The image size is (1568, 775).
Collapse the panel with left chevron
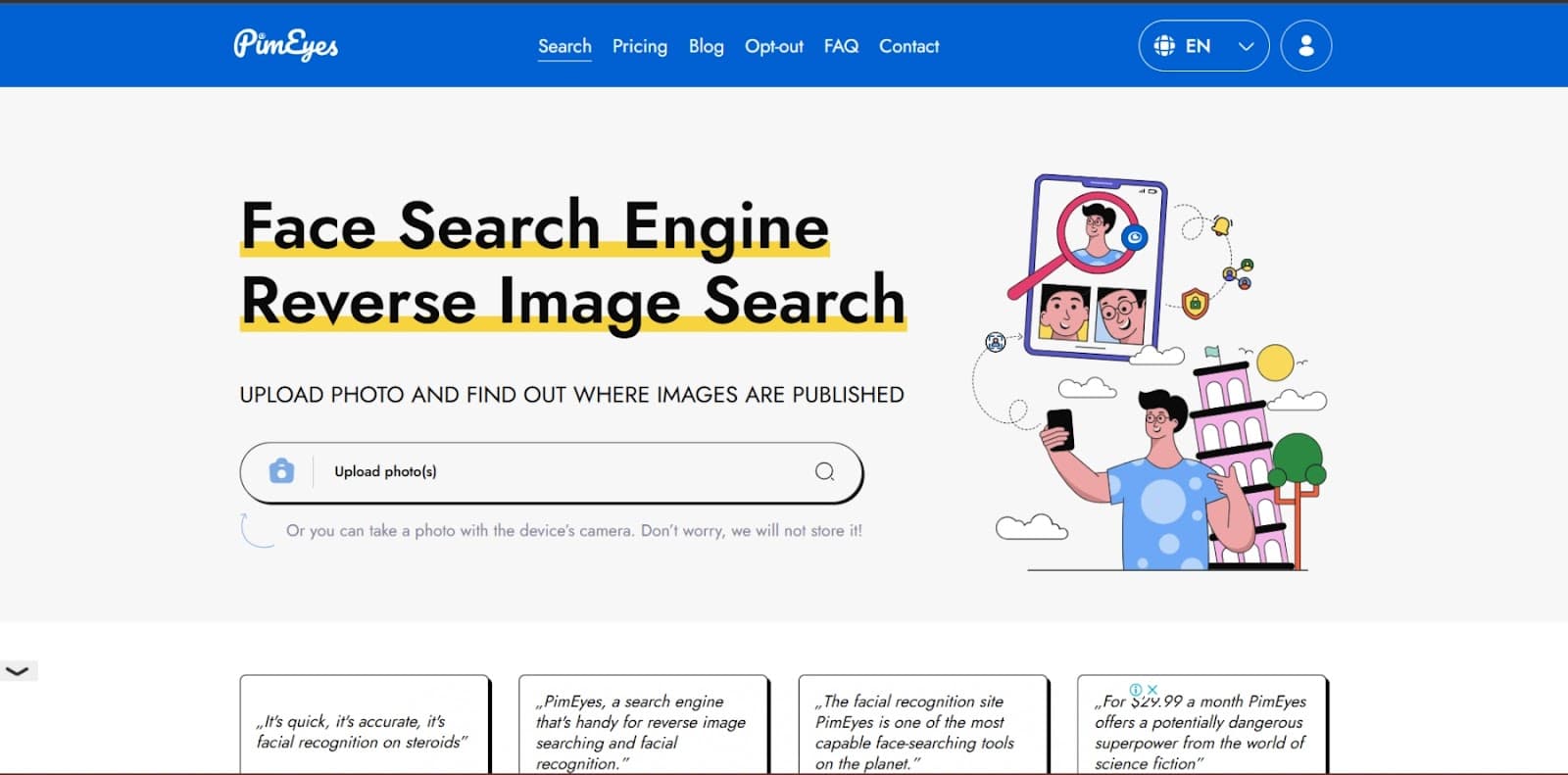(x=18, y=671)
